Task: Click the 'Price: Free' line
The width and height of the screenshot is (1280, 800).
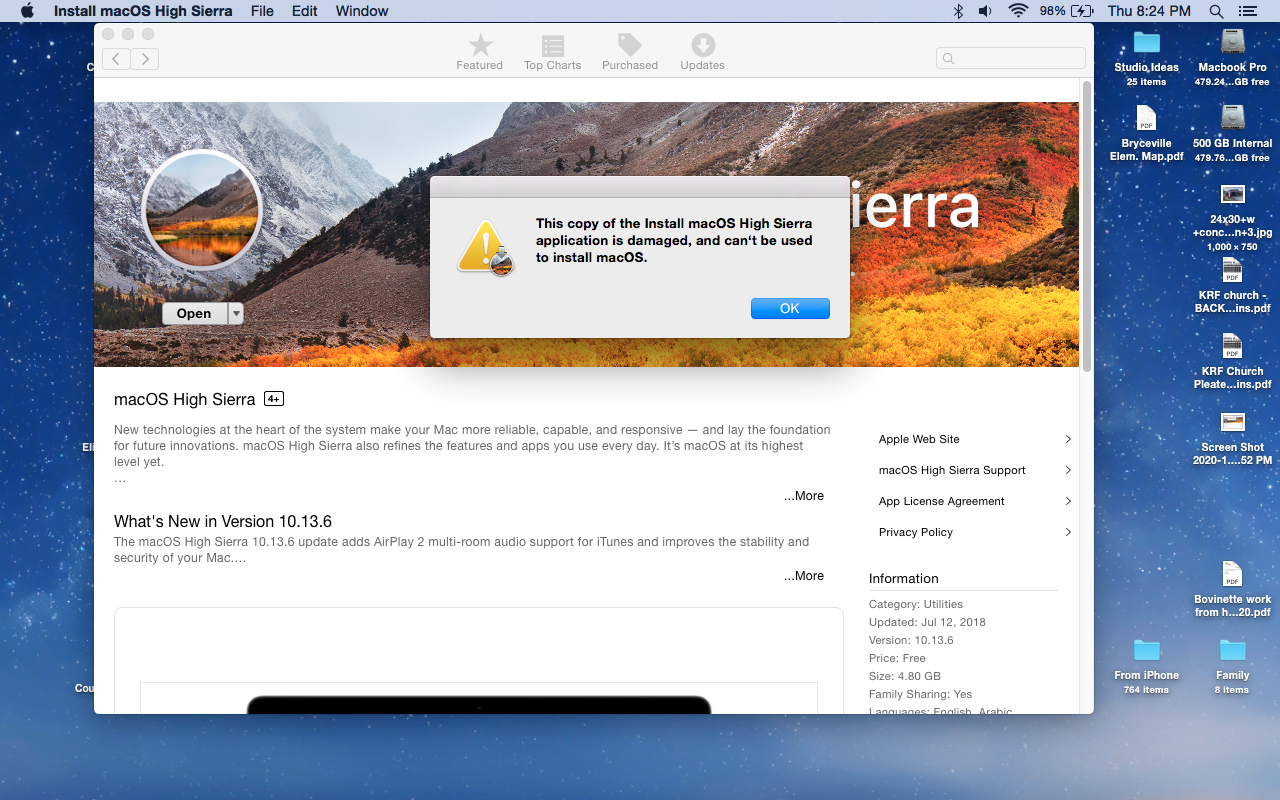Action: (x=897, y=658)
